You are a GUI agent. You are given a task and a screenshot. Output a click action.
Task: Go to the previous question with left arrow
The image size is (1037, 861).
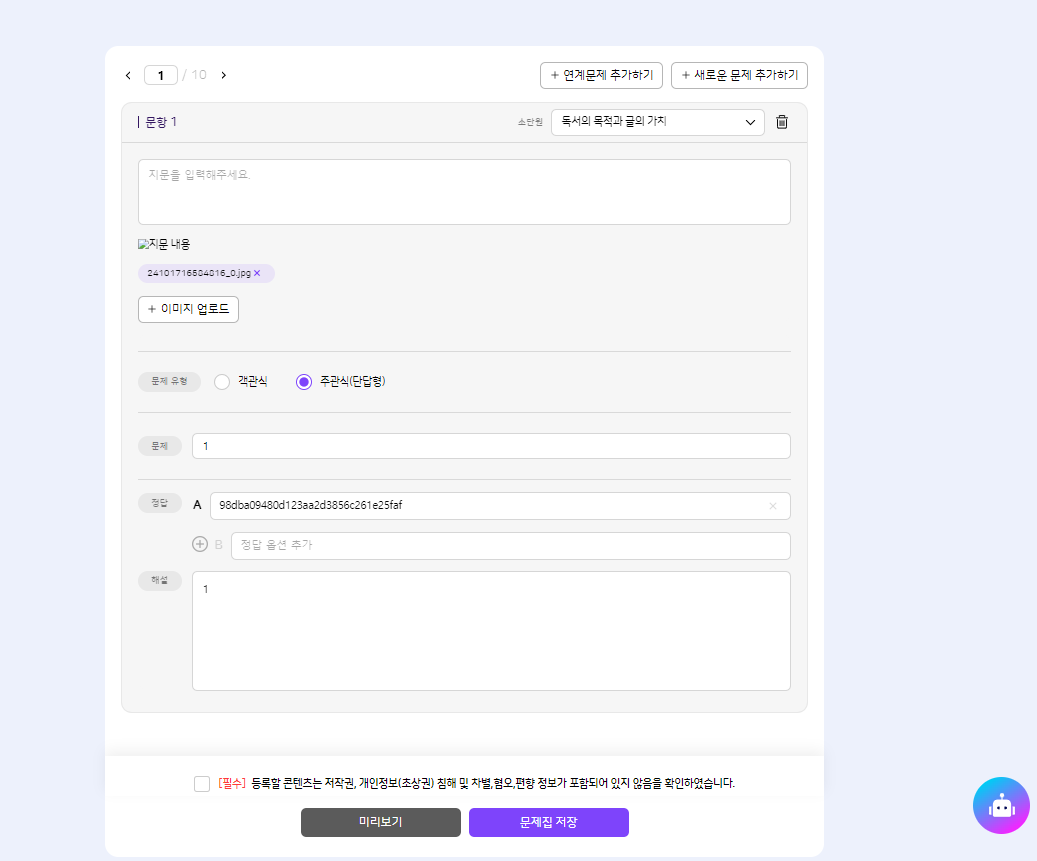(128, 75)
